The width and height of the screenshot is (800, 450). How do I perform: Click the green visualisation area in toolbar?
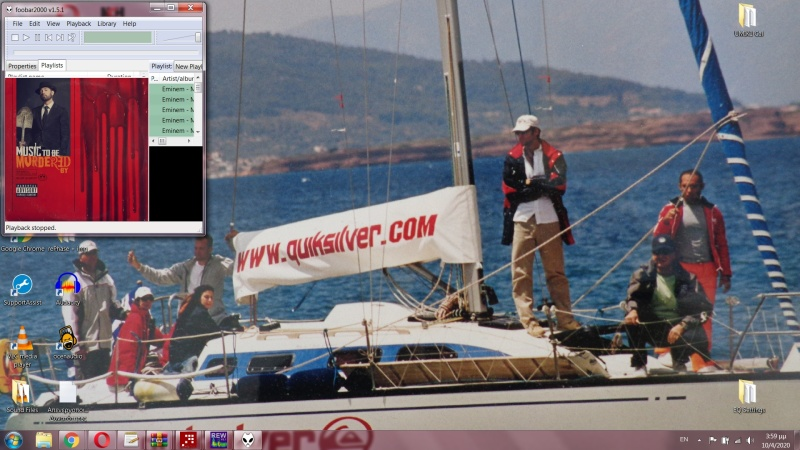118,37
